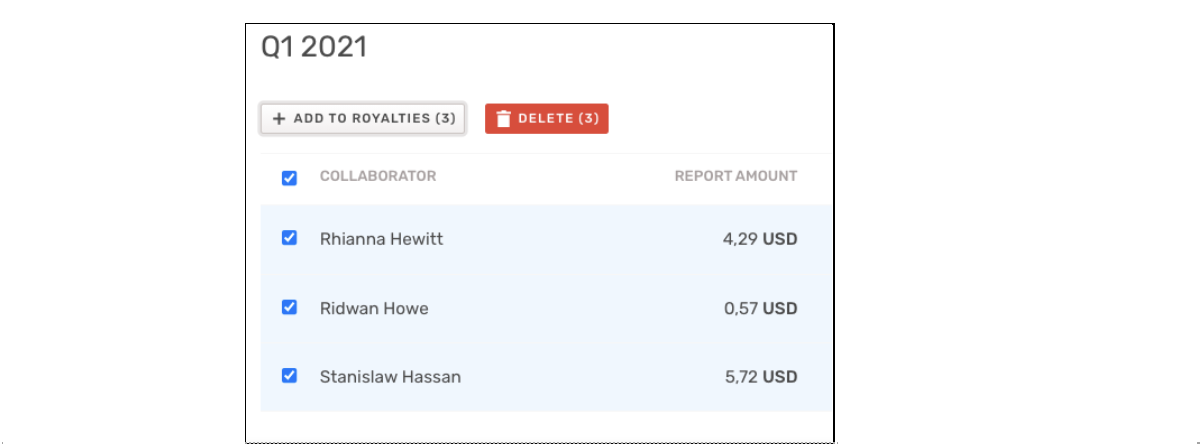This screenshot has width=1200, height=446.
Task: Click the 0,57 report amount value
Action: coord(740,308)
